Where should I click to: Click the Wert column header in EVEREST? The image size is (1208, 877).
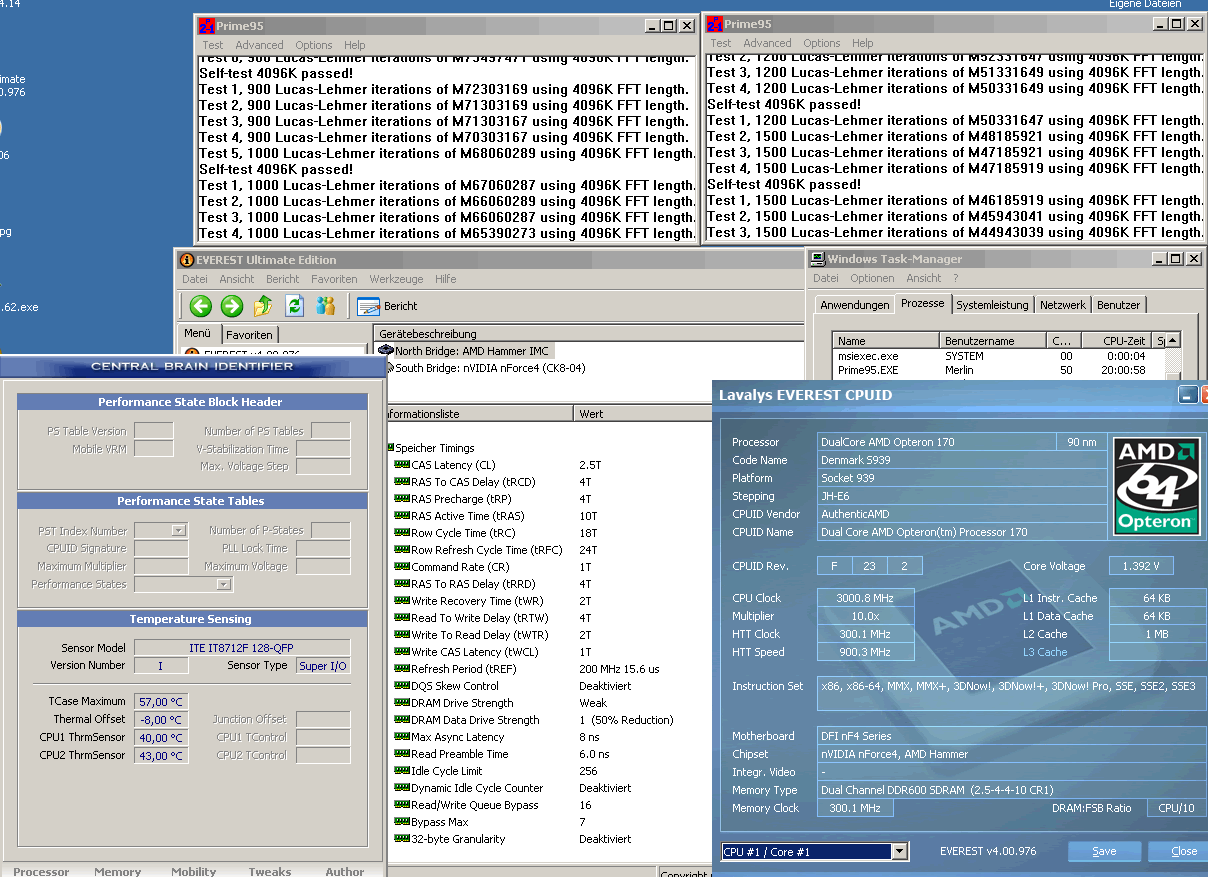pos(690,413)
